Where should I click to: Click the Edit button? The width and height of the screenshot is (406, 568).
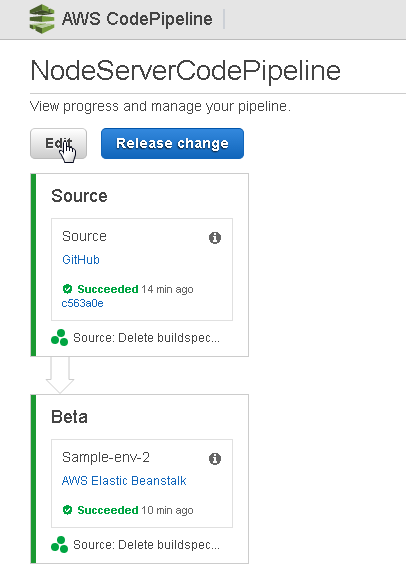point(58,143)
